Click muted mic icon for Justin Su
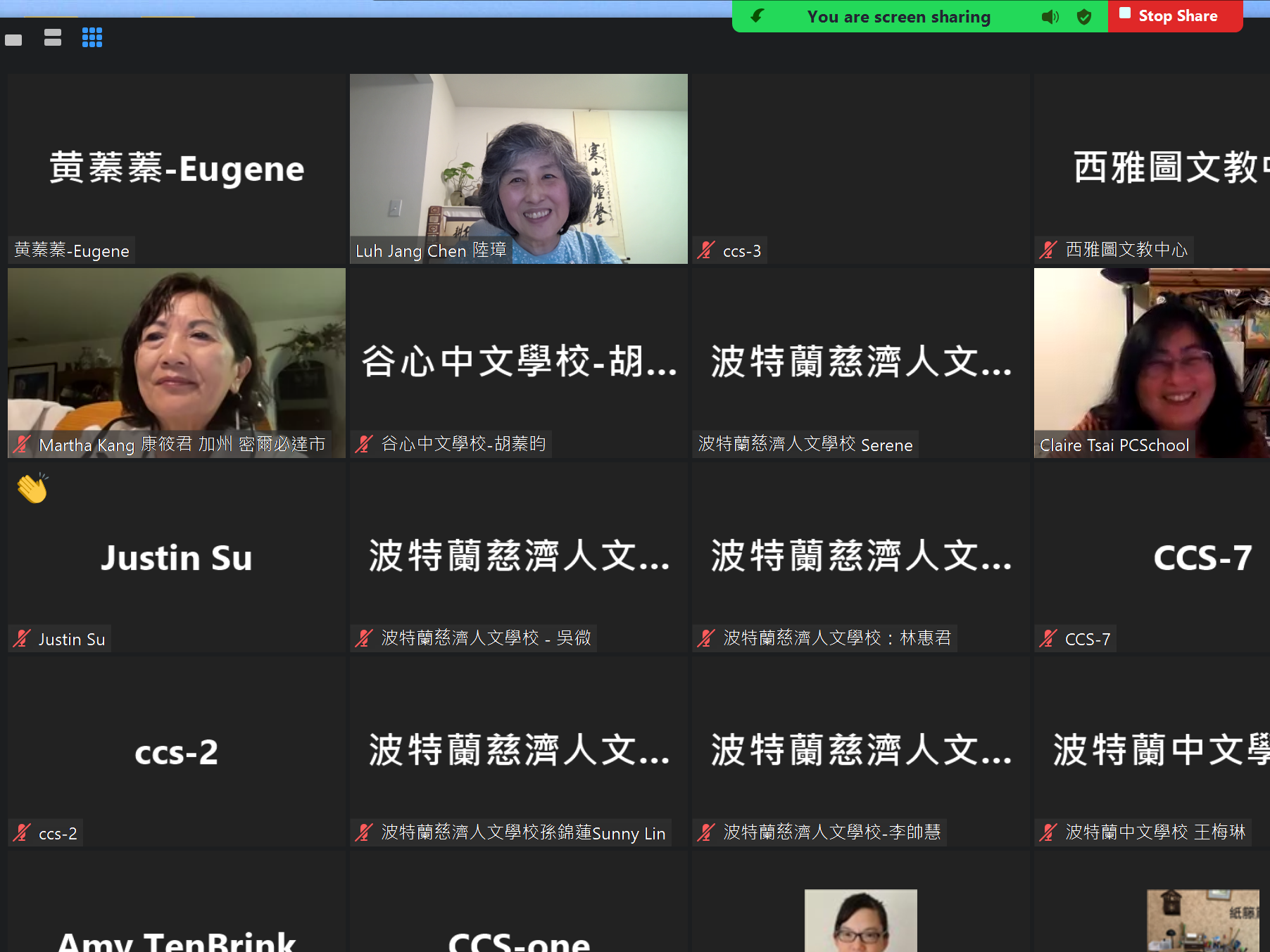The width and height of the screenshot is (1270, 952). coord(22,639)
